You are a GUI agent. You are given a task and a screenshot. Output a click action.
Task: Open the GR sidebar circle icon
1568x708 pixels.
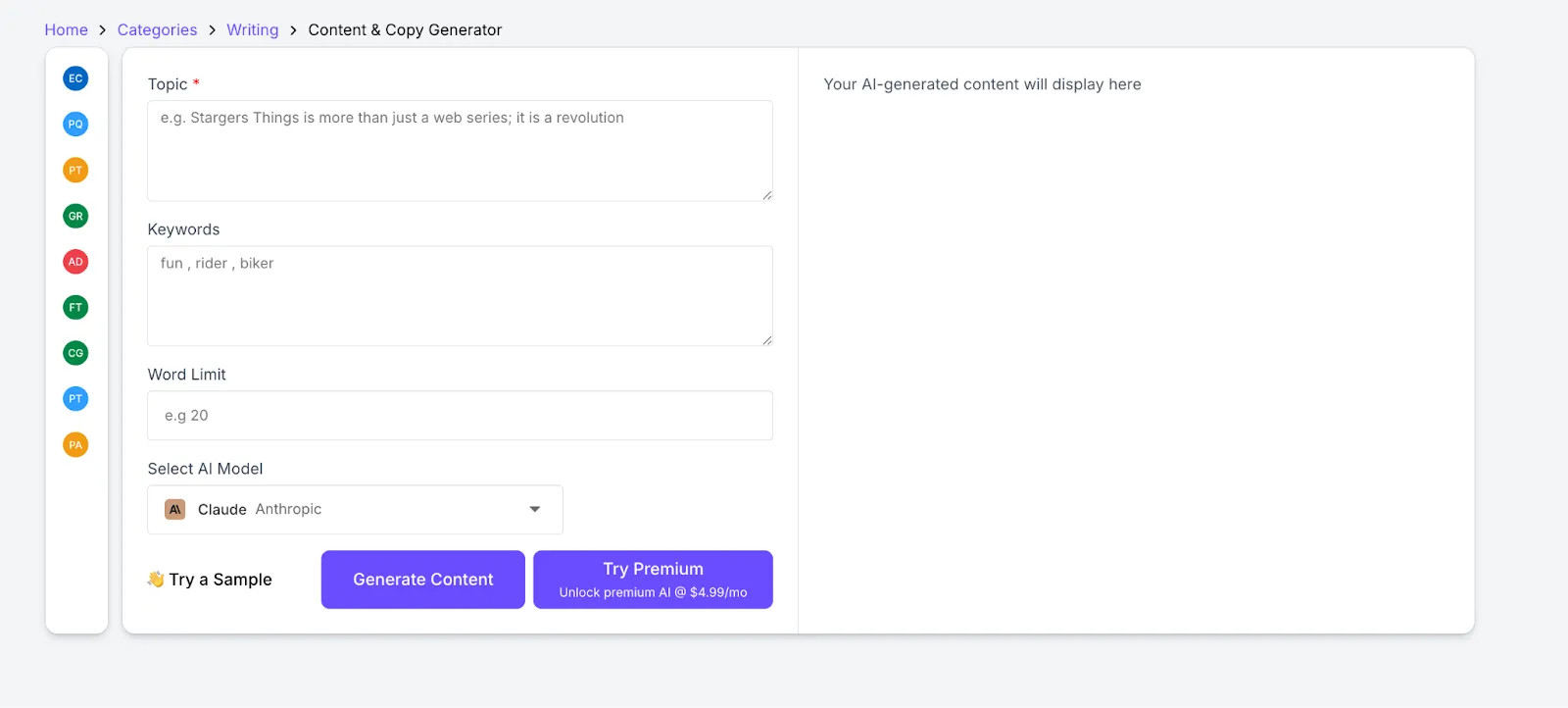tap(75, 216)
